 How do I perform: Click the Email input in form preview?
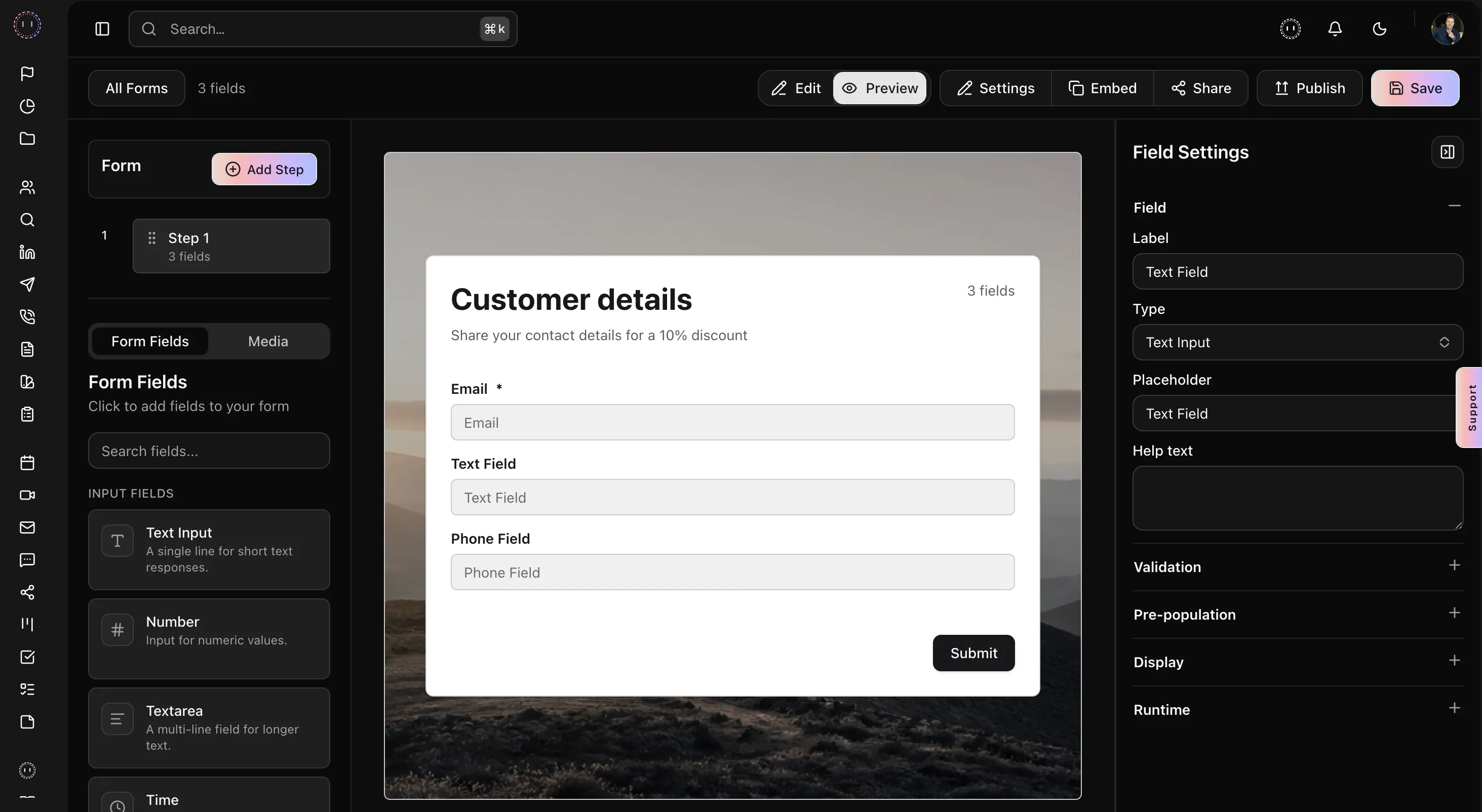(x=732, y=422)
